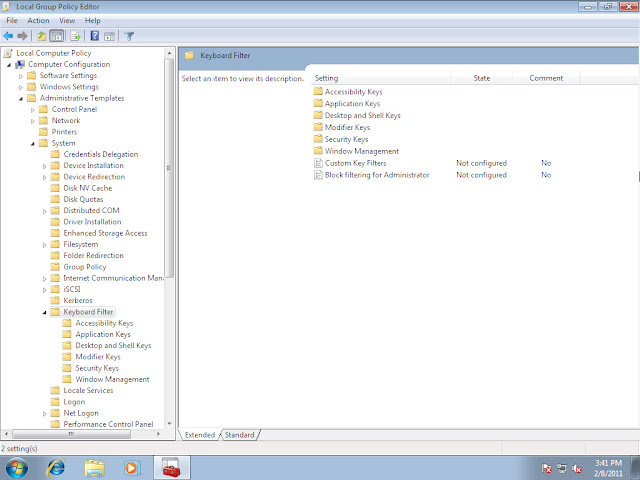This screenshot has width=640, height=480.
Task: Select Group Policy folder in tree
Action: 84,267
